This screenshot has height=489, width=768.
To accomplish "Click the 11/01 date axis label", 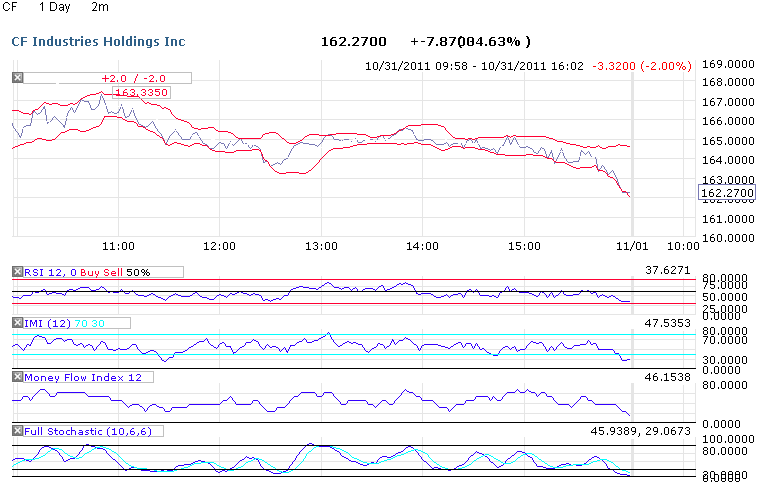I will [x=632, y=246].
